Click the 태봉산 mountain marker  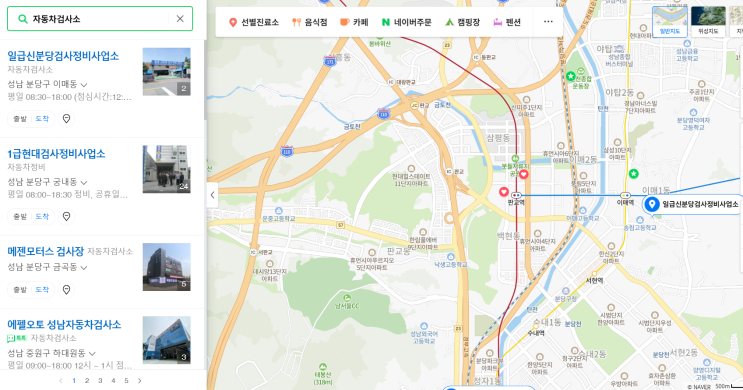pos(323,367)
